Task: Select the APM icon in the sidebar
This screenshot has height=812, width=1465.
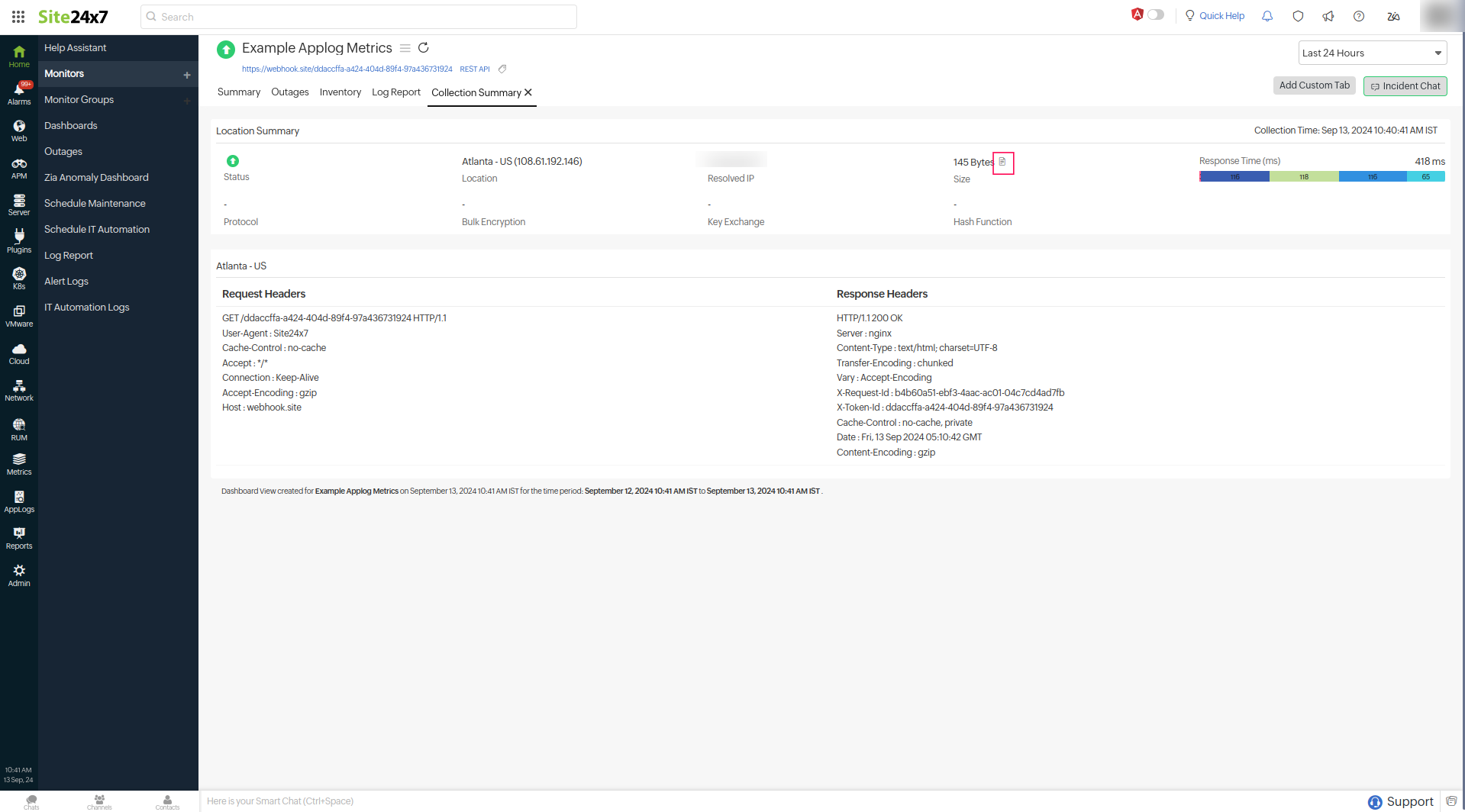Action: [18, 166]
